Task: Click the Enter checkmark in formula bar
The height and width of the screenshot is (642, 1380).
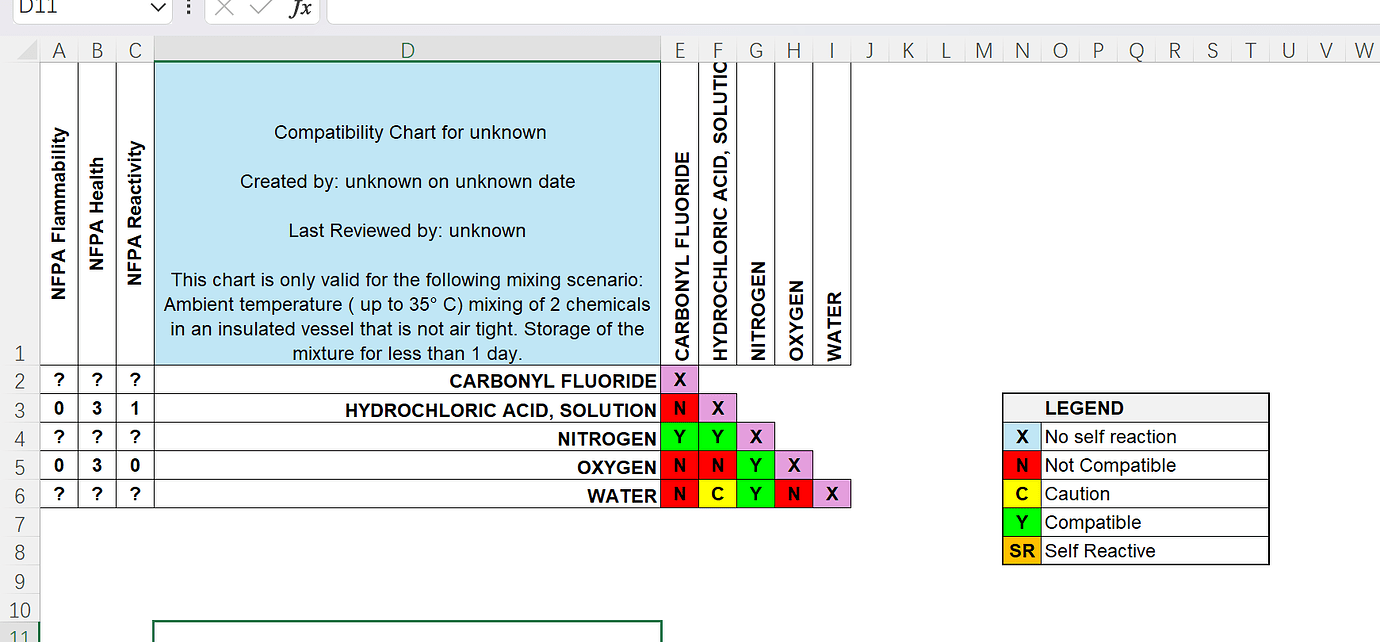Action: pos(261,8)
